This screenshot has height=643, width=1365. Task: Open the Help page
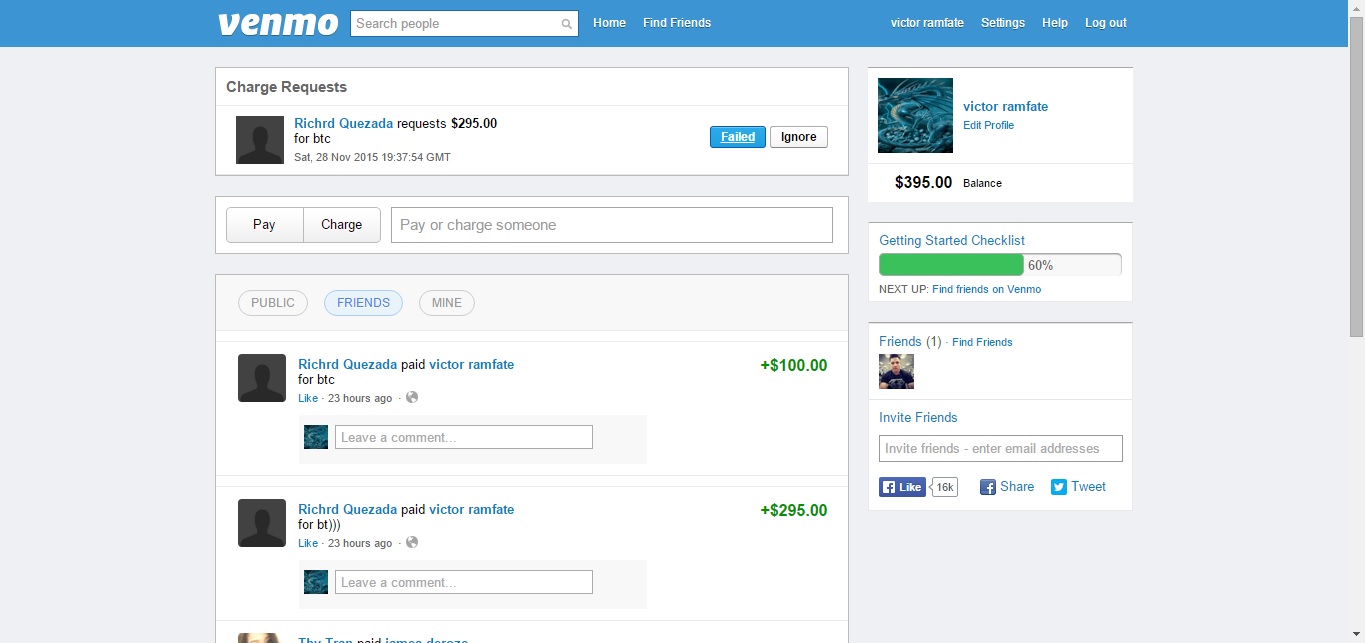pyautogui.click(x=1055, y=23)
